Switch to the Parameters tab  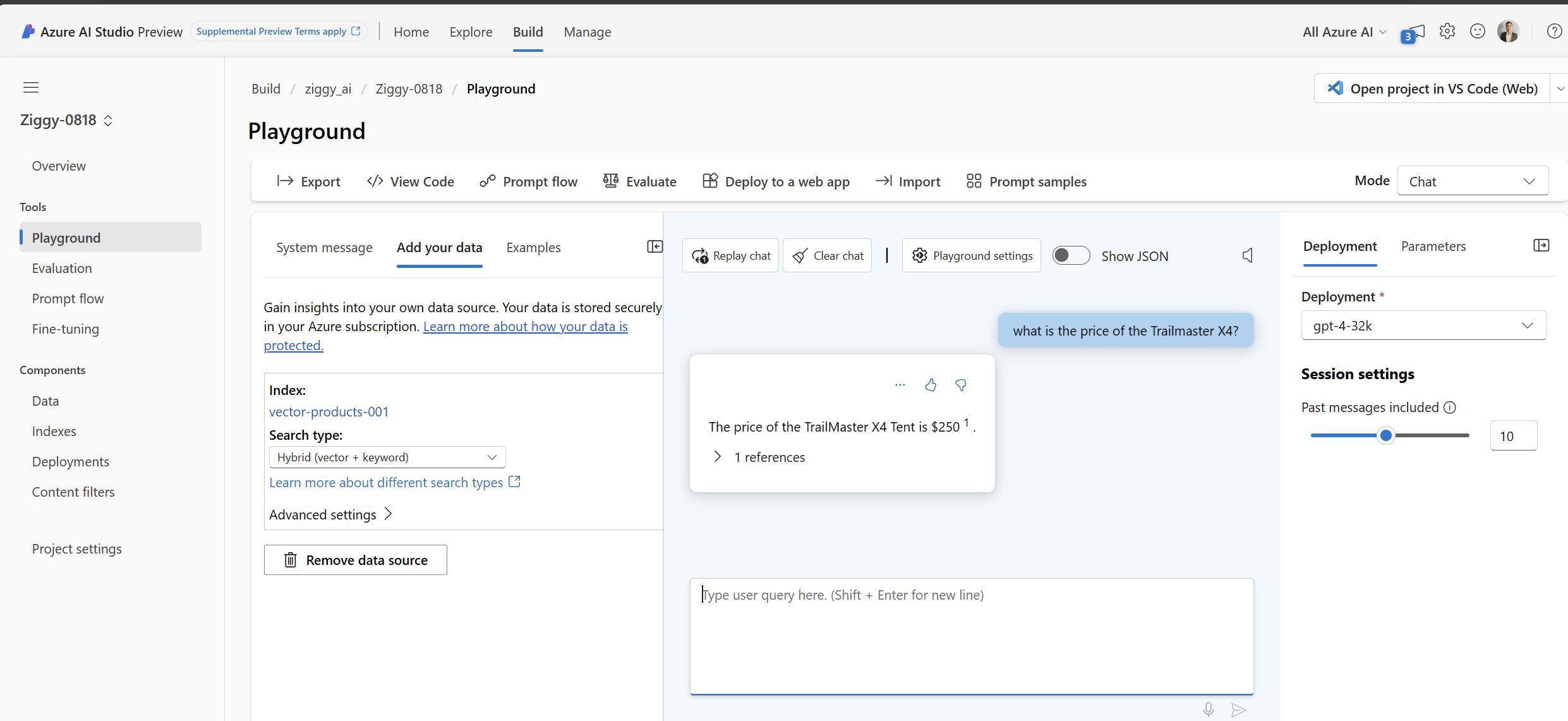1433,246
